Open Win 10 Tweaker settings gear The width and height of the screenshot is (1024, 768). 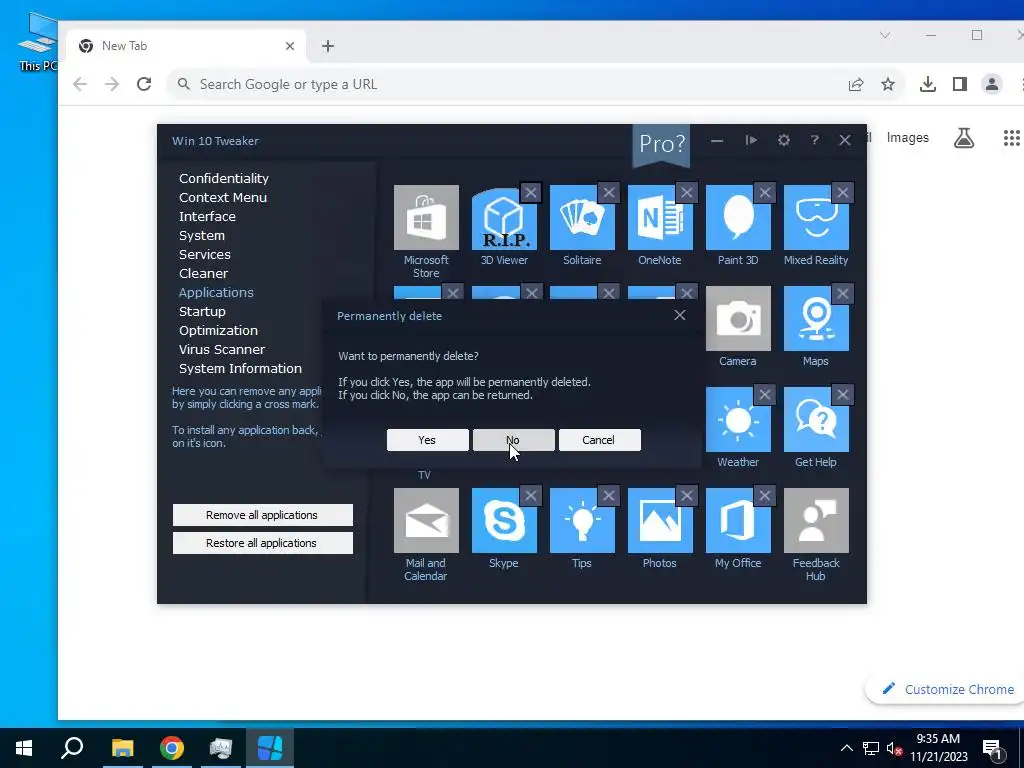[784, 140]
